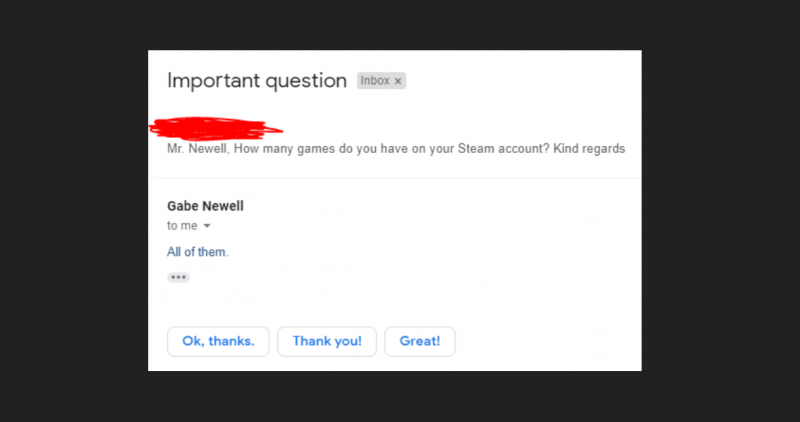This screenshot has width=800, height=422.
Task: Click the Inbox label chip
Action: (x=375, y=81)
